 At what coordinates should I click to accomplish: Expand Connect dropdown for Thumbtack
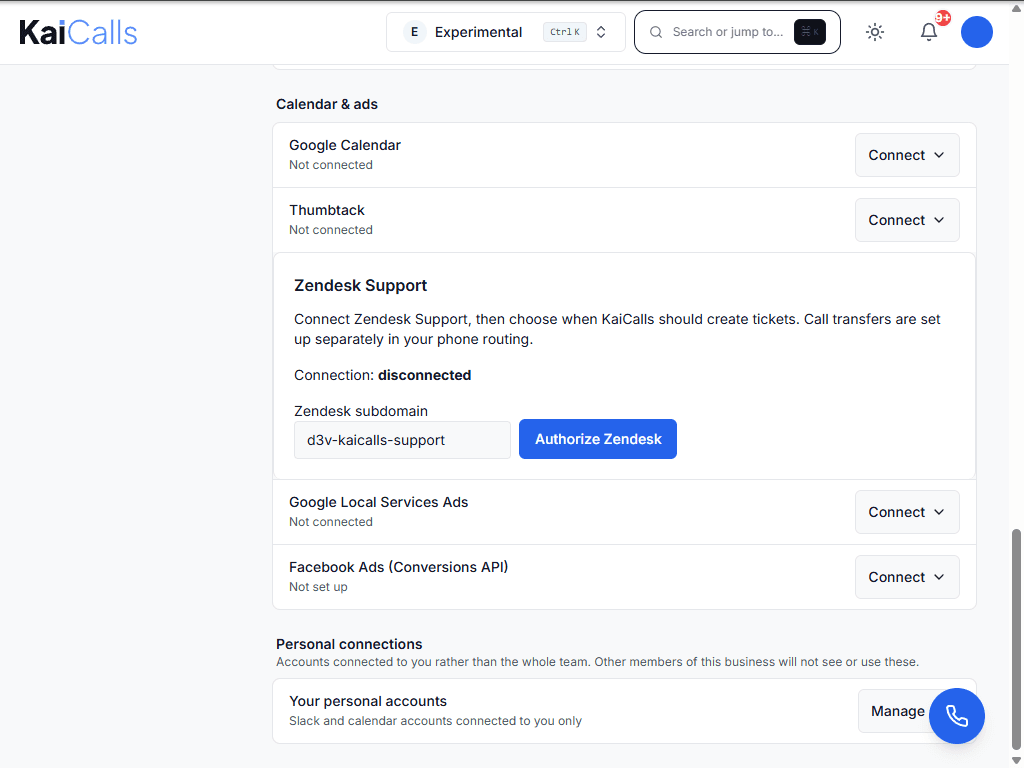[907, 220]
